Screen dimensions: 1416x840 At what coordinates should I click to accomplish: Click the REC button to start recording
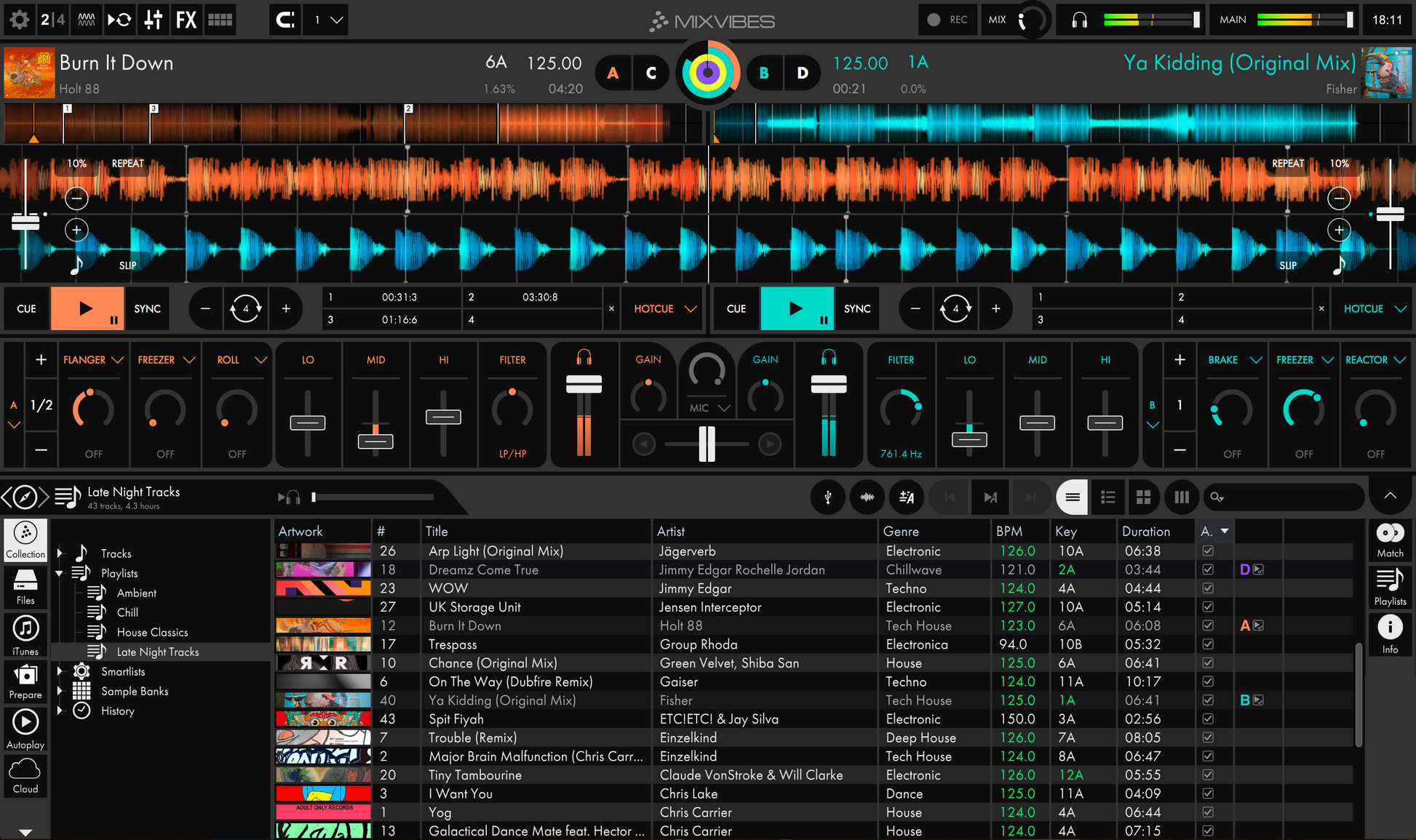(x=947, y=20)
